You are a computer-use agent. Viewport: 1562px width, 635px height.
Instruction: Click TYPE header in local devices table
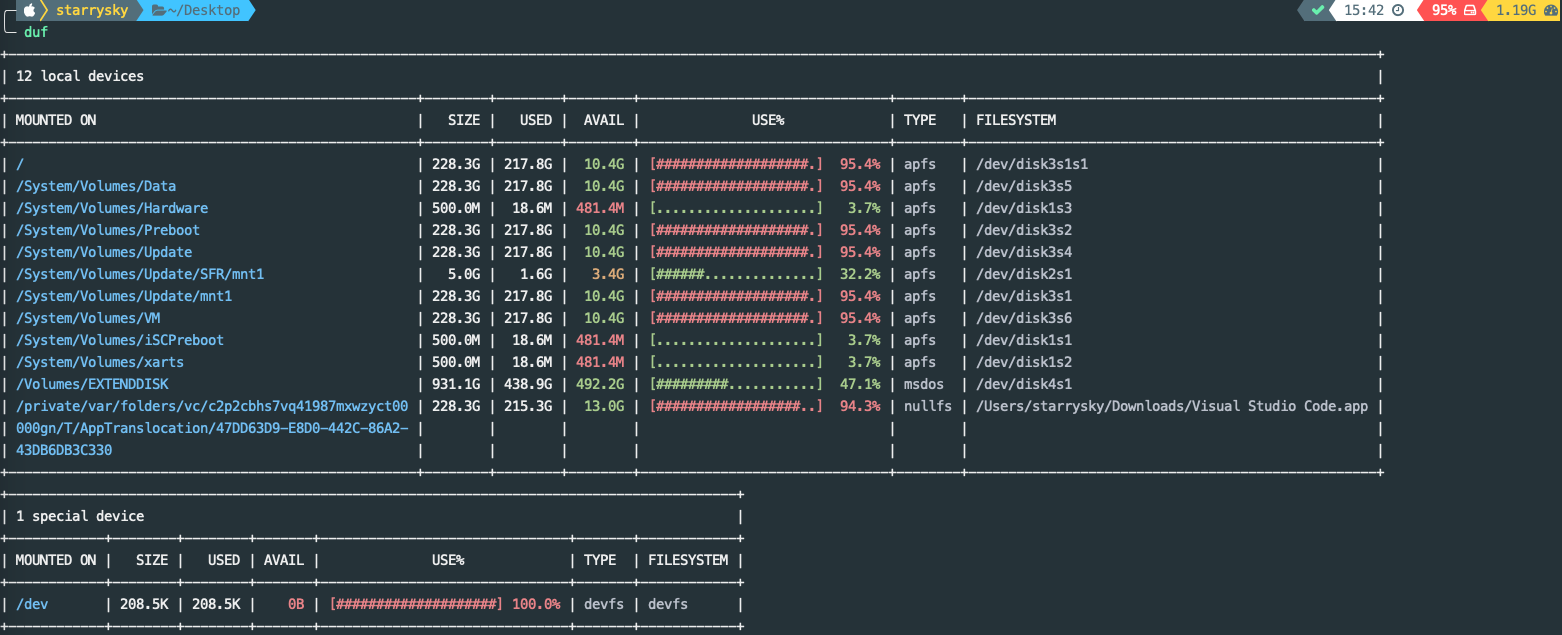coord(920,120)
